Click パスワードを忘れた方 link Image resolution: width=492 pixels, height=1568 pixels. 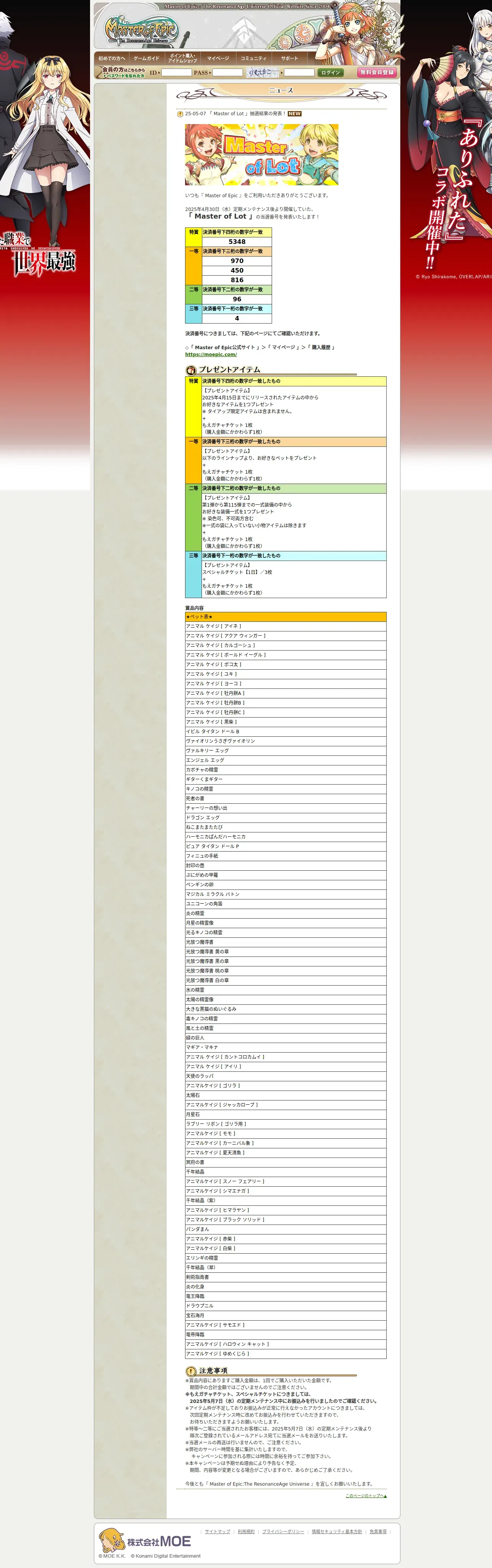point(125,76)
